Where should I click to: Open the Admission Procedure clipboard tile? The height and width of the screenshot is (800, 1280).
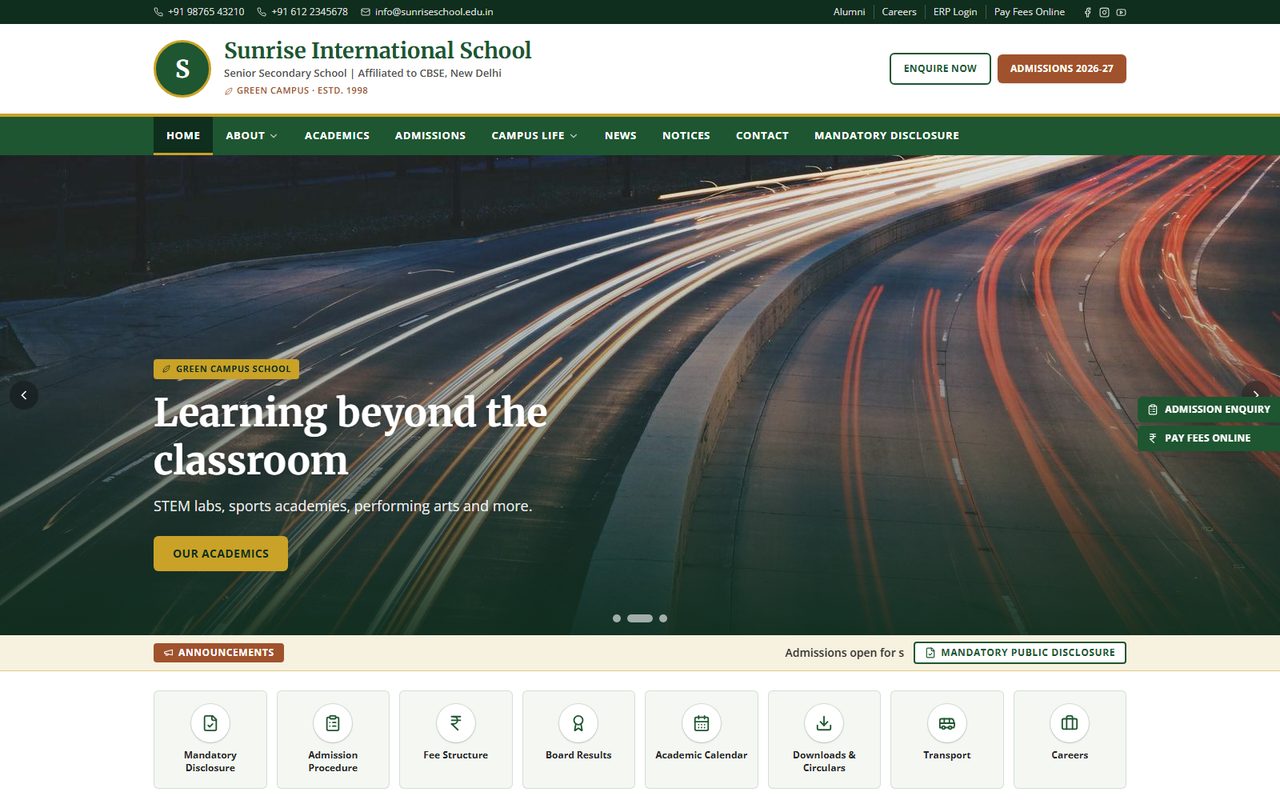pos(333,740)
